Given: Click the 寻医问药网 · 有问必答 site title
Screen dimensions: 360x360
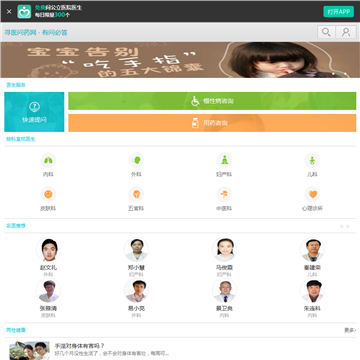Looking at the screenshot, I should [x=36, y=33].
